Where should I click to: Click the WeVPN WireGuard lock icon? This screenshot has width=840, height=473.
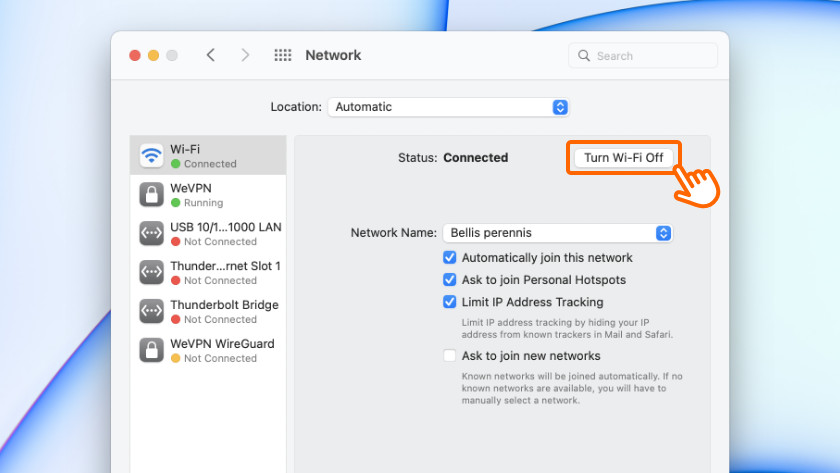point(151,350)
